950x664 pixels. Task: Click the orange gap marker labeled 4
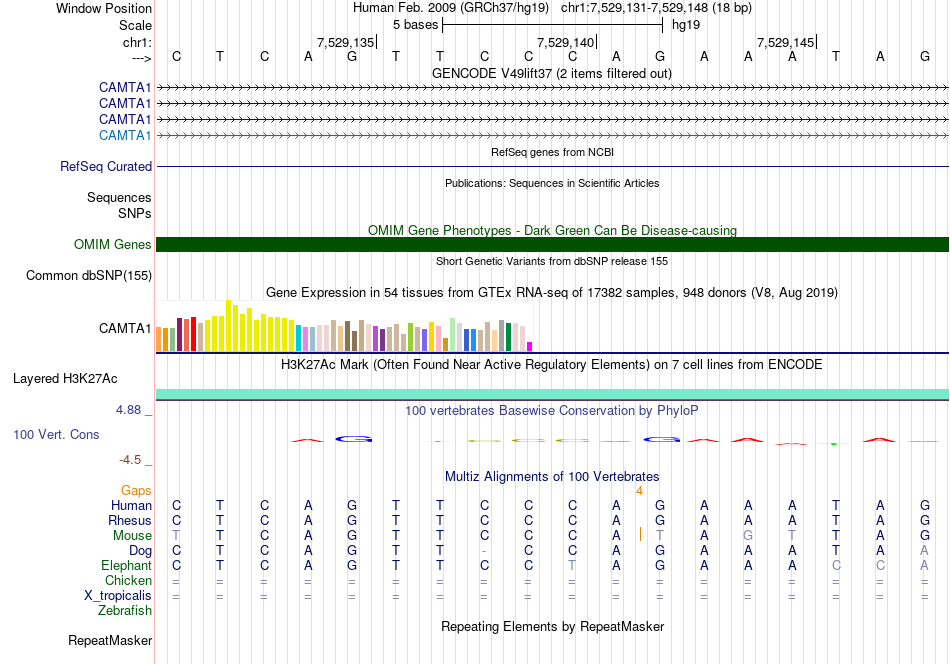[x=639, y=491]
